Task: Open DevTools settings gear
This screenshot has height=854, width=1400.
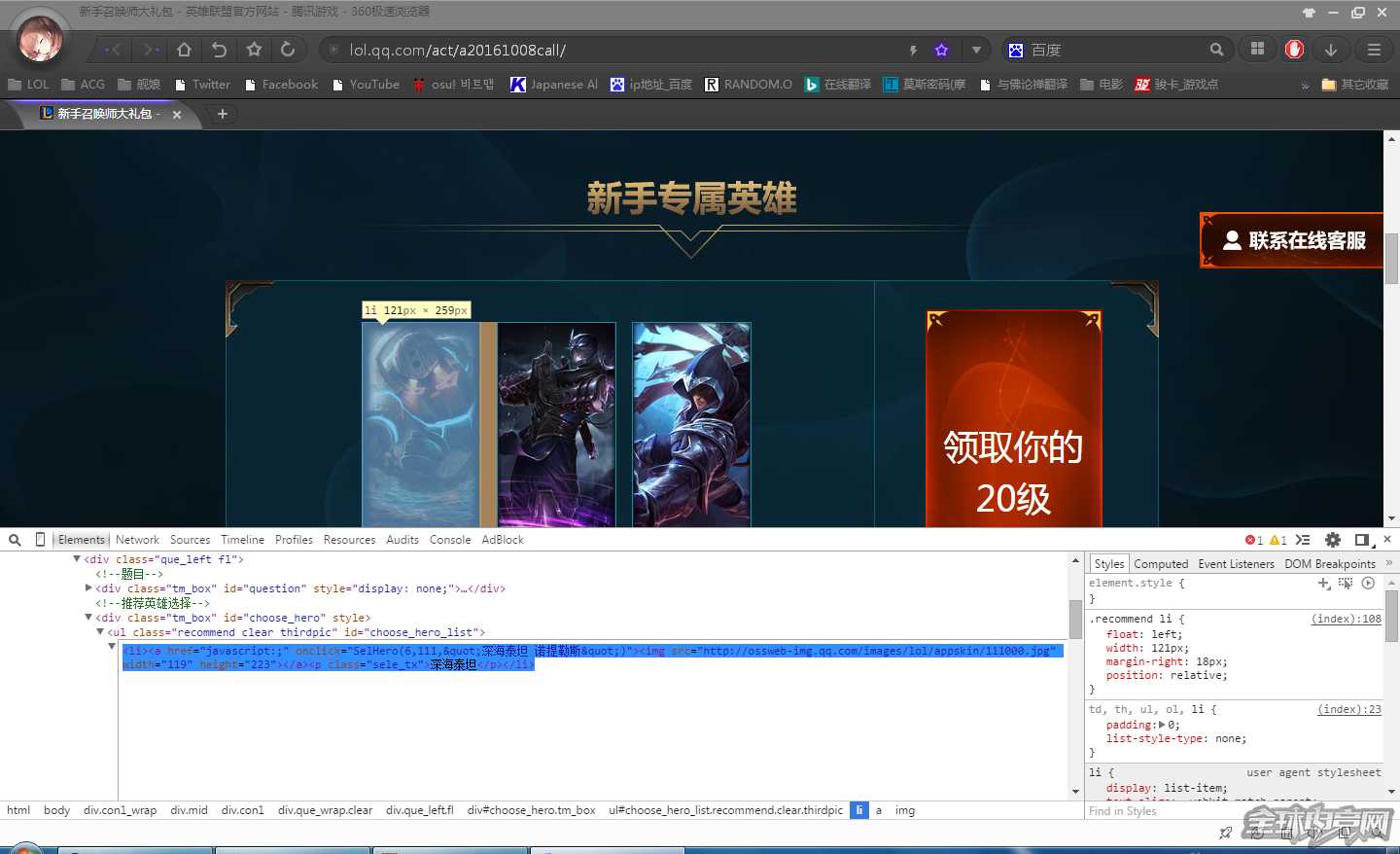Action: coord(1332,540)
